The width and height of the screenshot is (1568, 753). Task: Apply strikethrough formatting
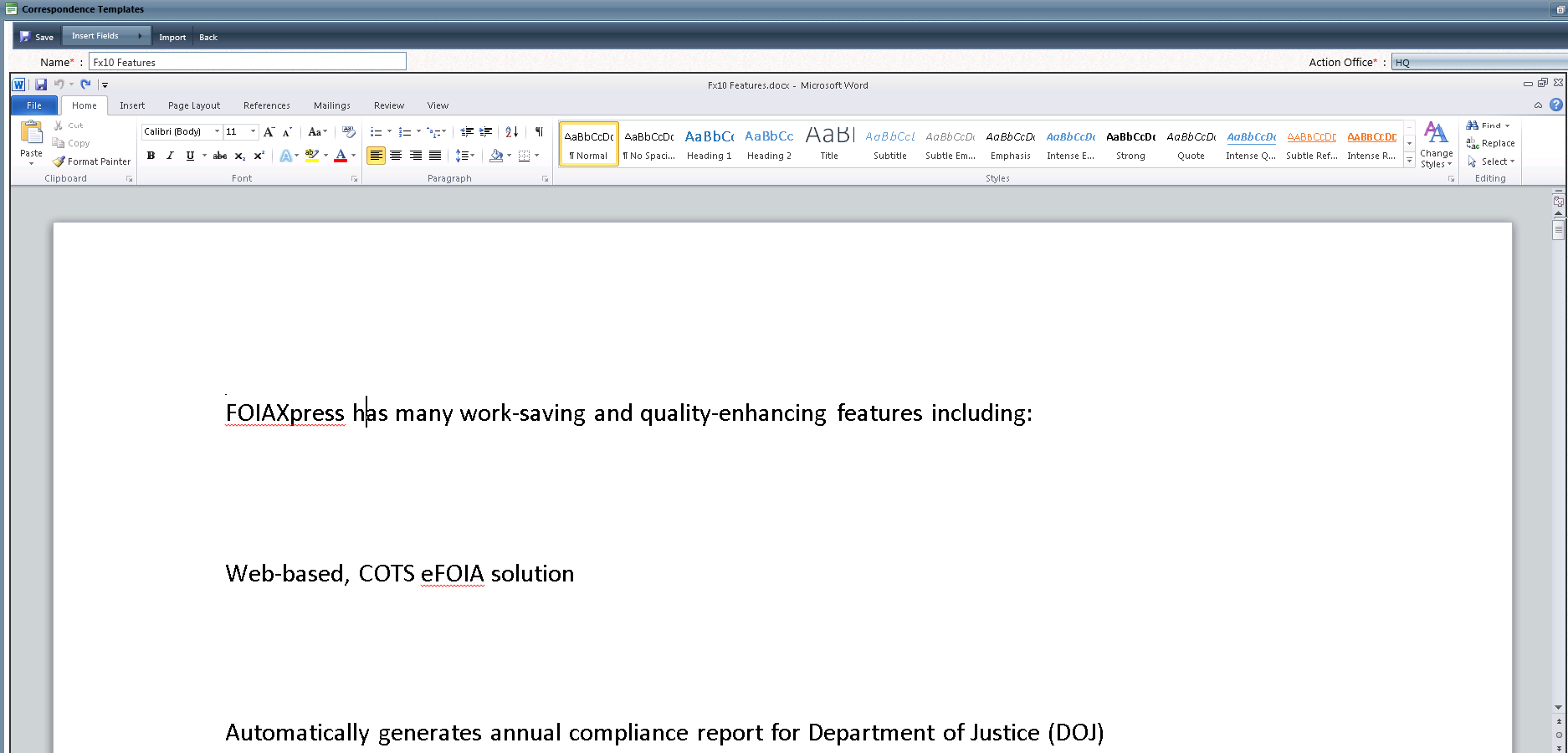220,156
